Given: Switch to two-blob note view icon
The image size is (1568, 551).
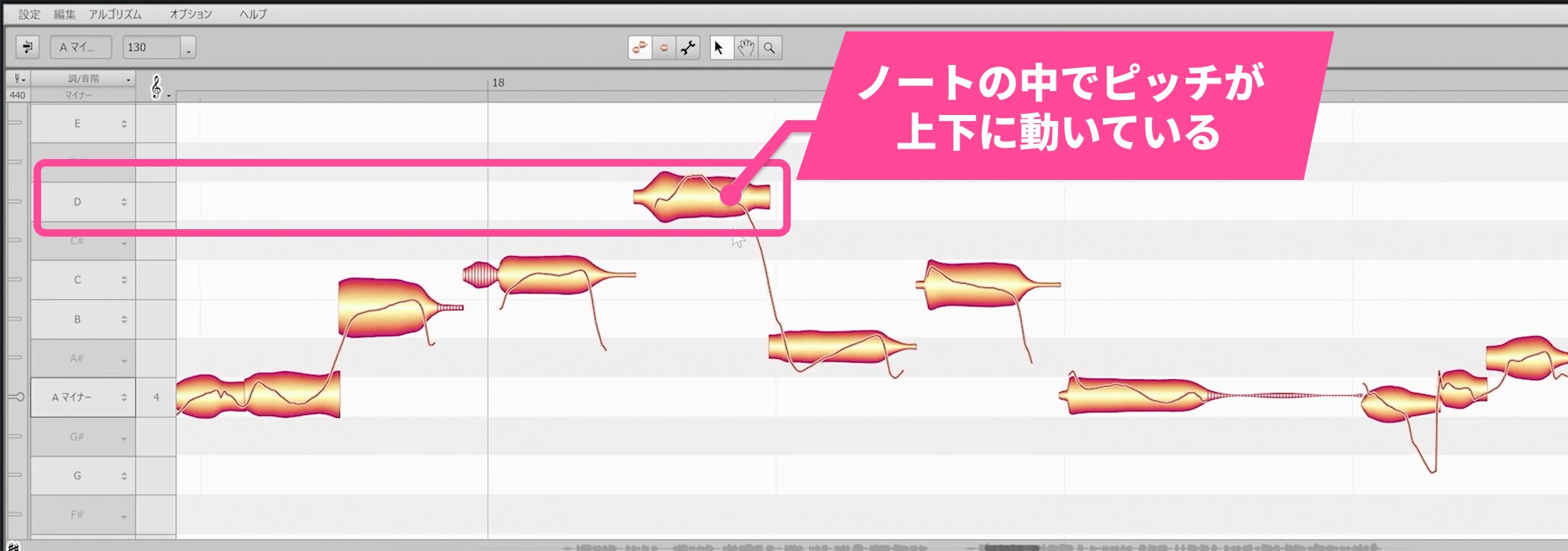Looking at the screenshot, I should pos(640,48).
